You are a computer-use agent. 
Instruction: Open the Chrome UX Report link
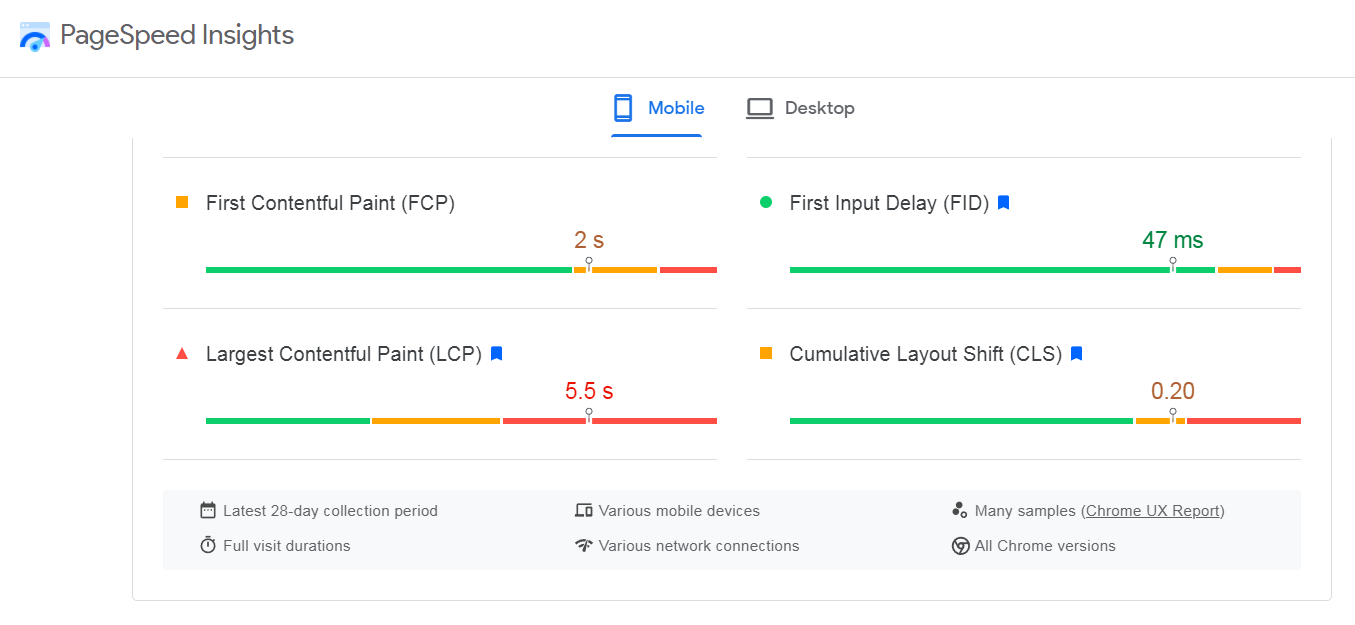pos(1153,511)
